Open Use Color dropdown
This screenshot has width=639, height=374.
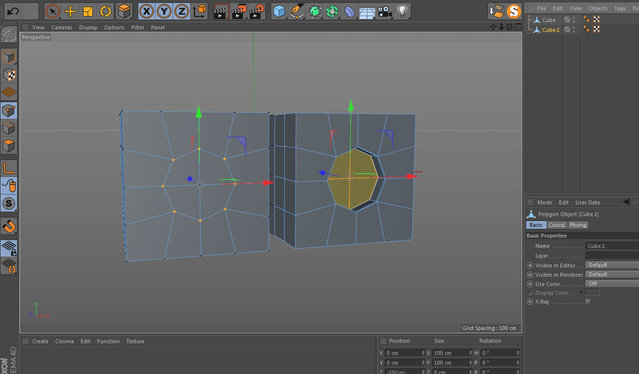[612, 284]
